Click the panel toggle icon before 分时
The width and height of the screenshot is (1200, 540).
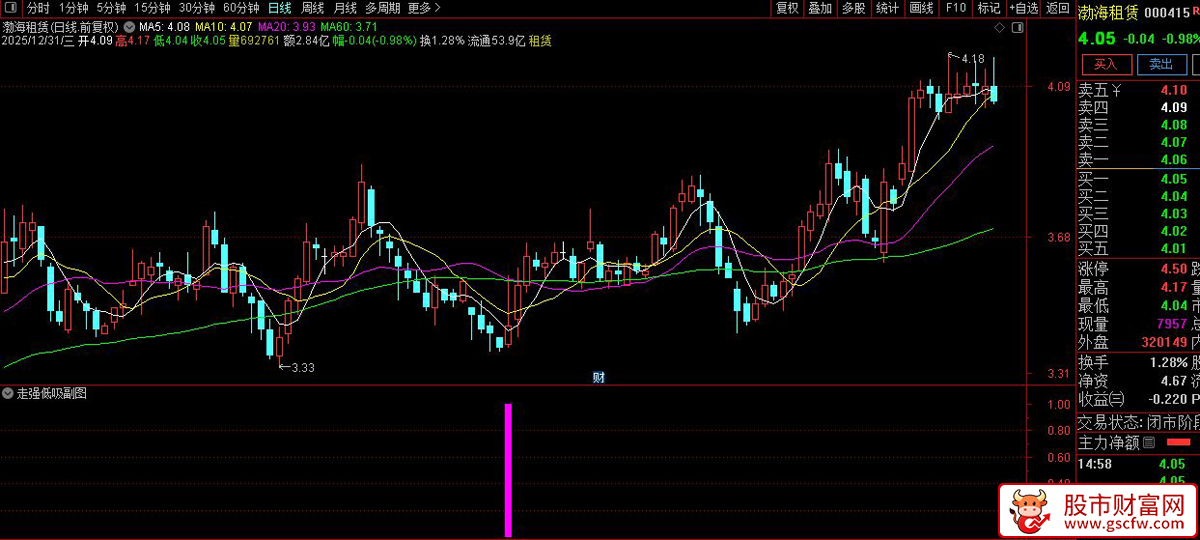(x=11, y=8)
